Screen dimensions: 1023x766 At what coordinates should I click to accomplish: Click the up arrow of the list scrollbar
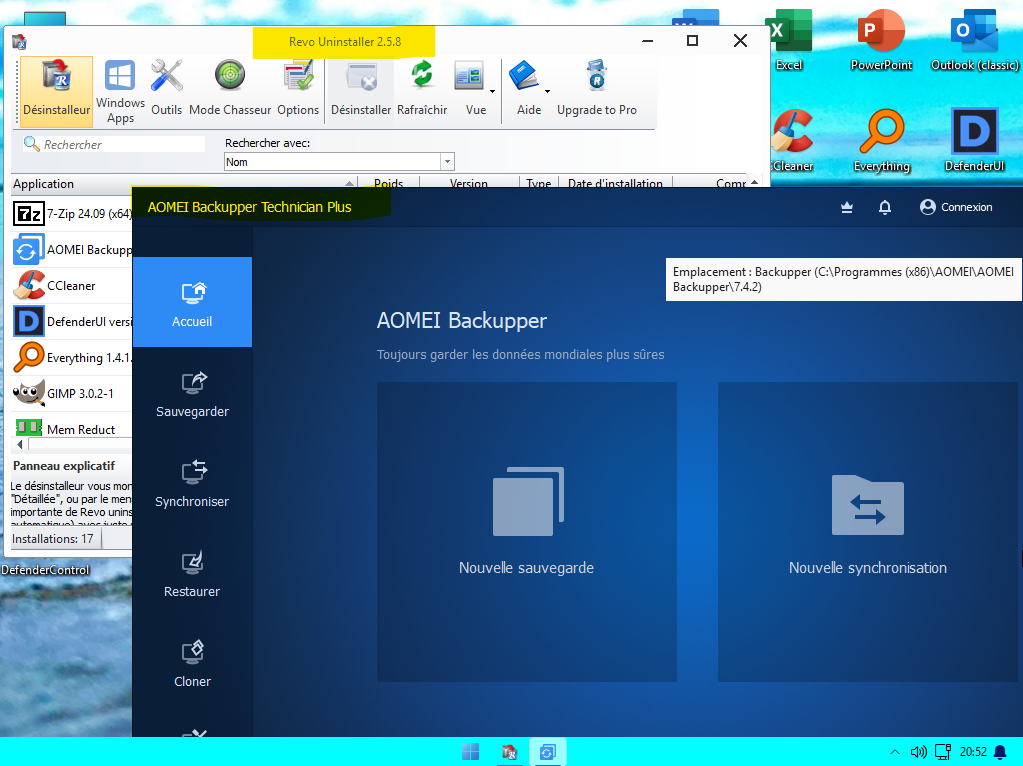click(x=754, y=183)
